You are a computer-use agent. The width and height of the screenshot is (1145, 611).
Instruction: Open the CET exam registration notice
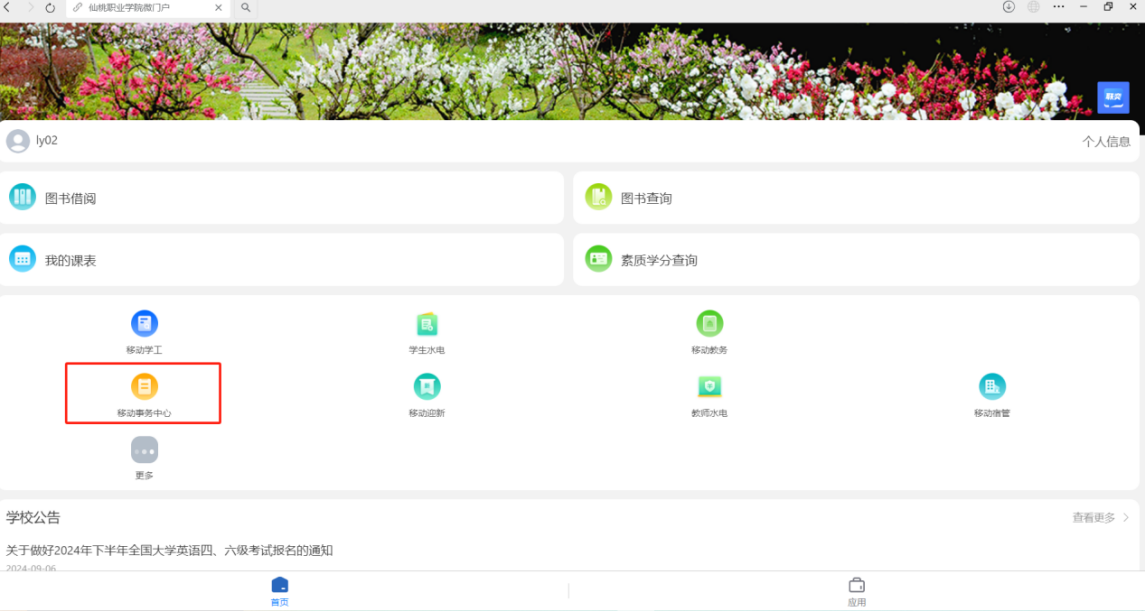click(x=170, y=550)
